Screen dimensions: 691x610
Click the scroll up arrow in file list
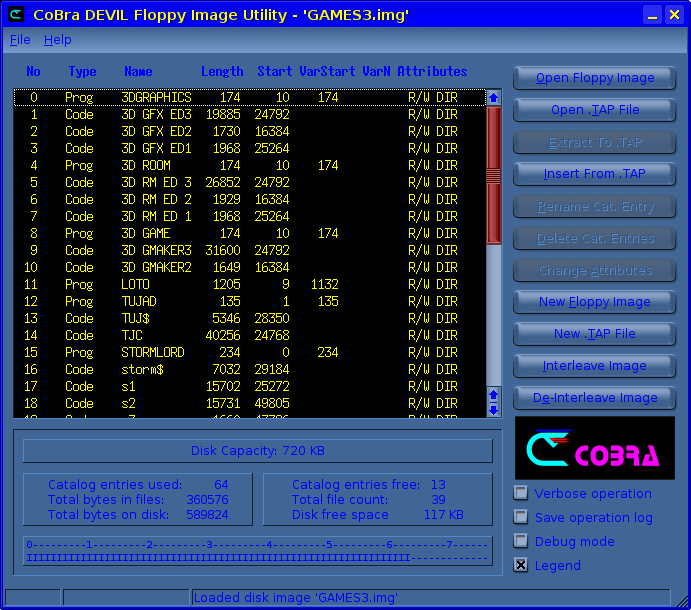pos(493,98)
